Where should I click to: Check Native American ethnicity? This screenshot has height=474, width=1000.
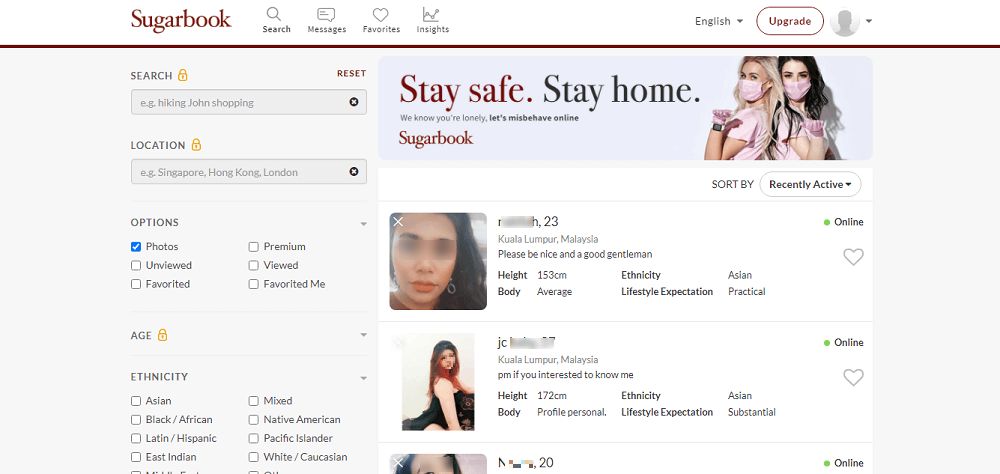click(x=254, y=420)
